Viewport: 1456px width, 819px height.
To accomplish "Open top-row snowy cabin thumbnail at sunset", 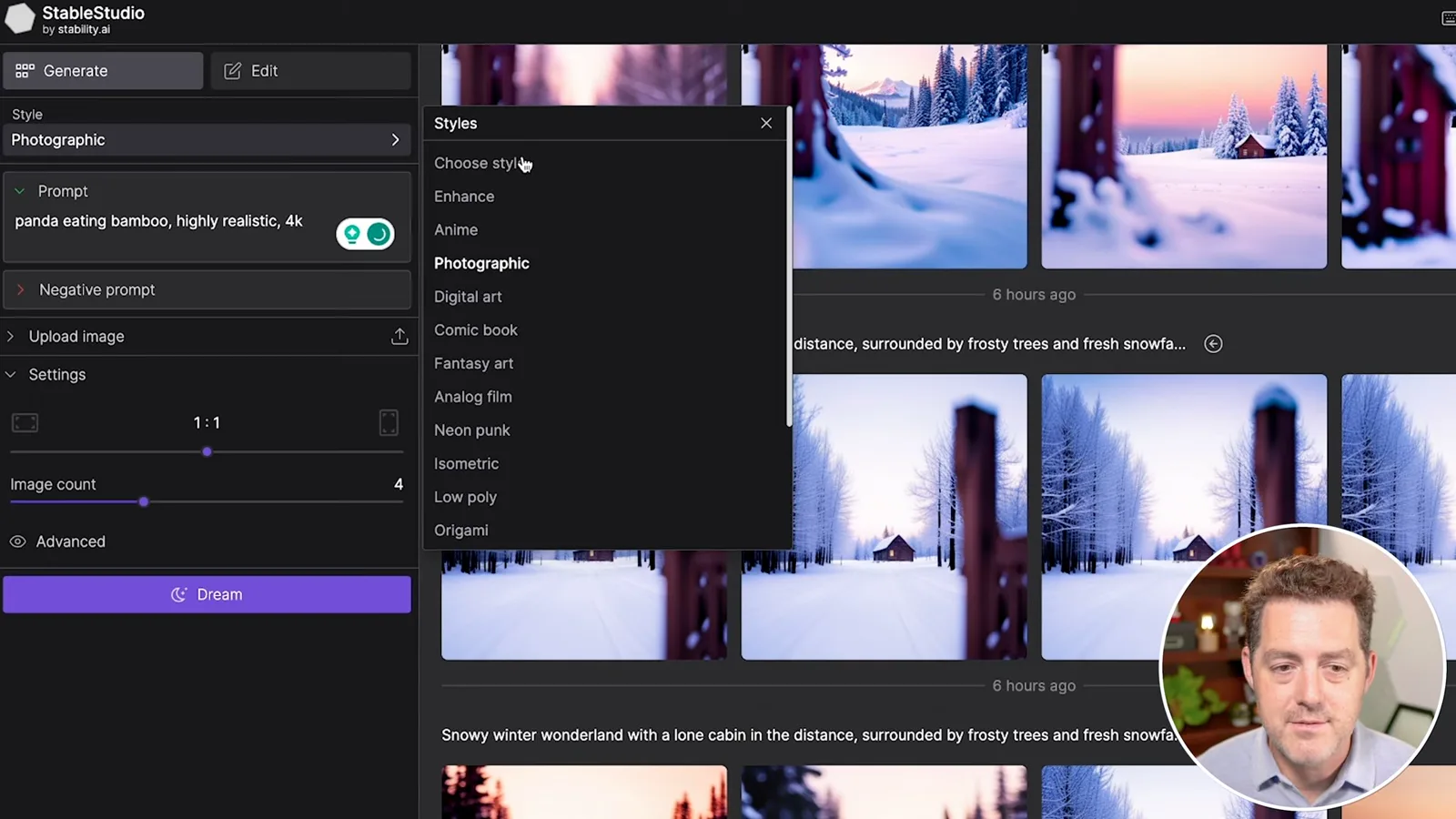I will (1184, 157).
